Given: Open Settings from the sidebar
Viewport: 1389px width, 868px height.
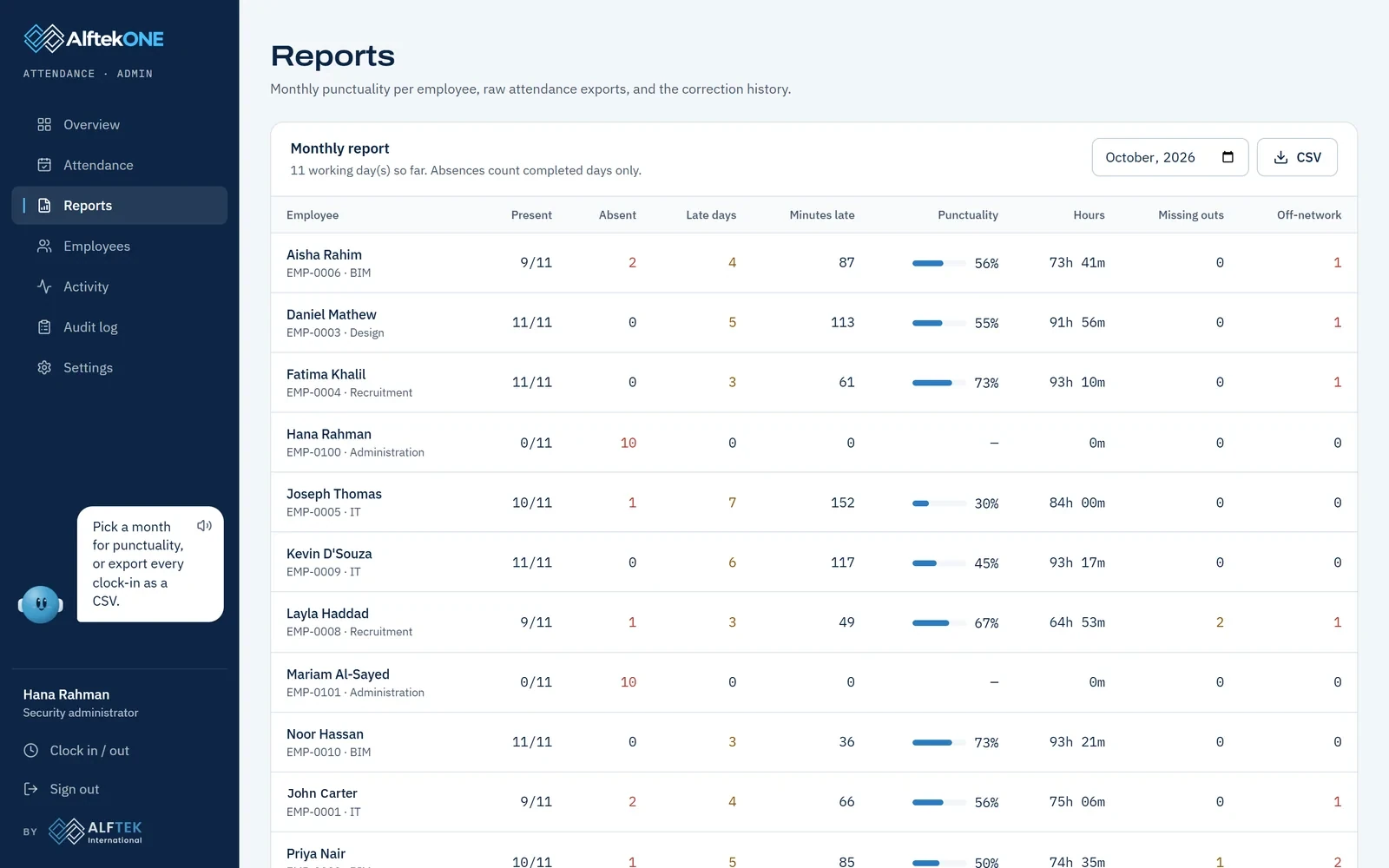Looking at the screenshot, I should 120,367.
